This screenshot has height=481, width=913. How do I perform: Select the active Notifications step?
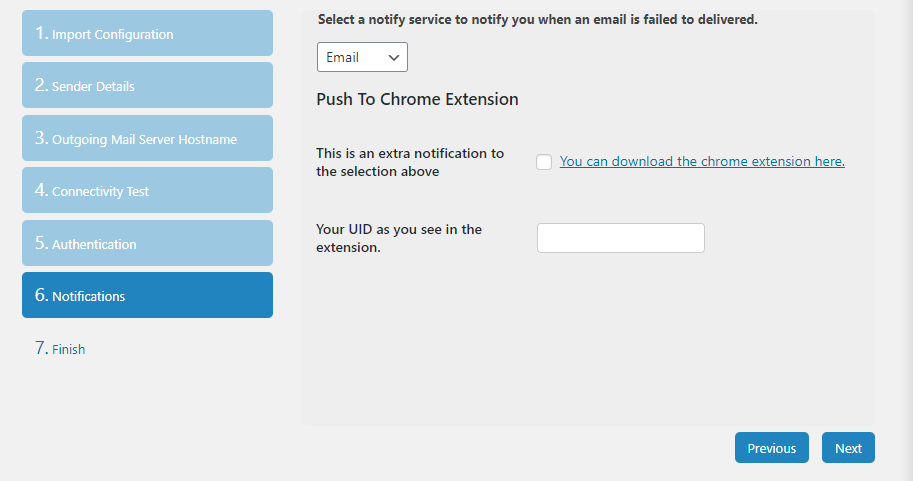(x=147, y=296)
